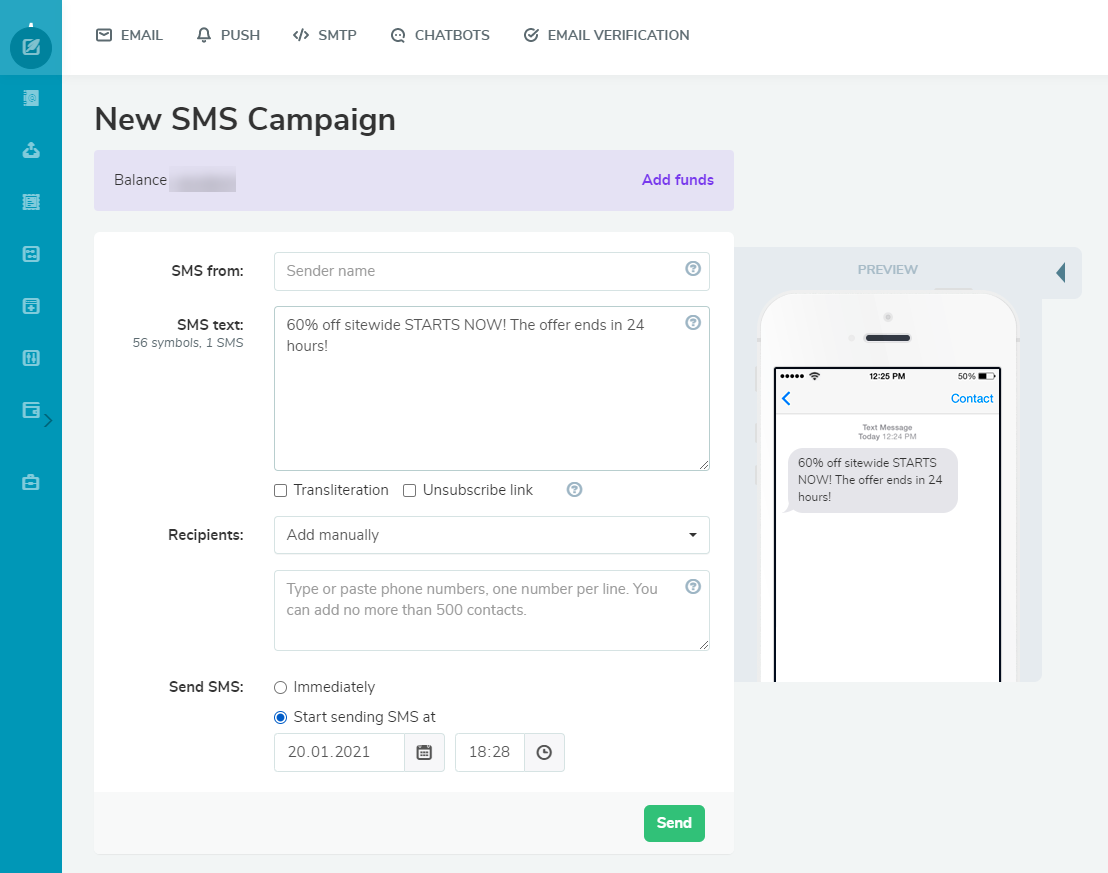Screen dimensions: 1108x873
Task: Click the help icon in the recipients textarea
Action: tap(693, 586)
